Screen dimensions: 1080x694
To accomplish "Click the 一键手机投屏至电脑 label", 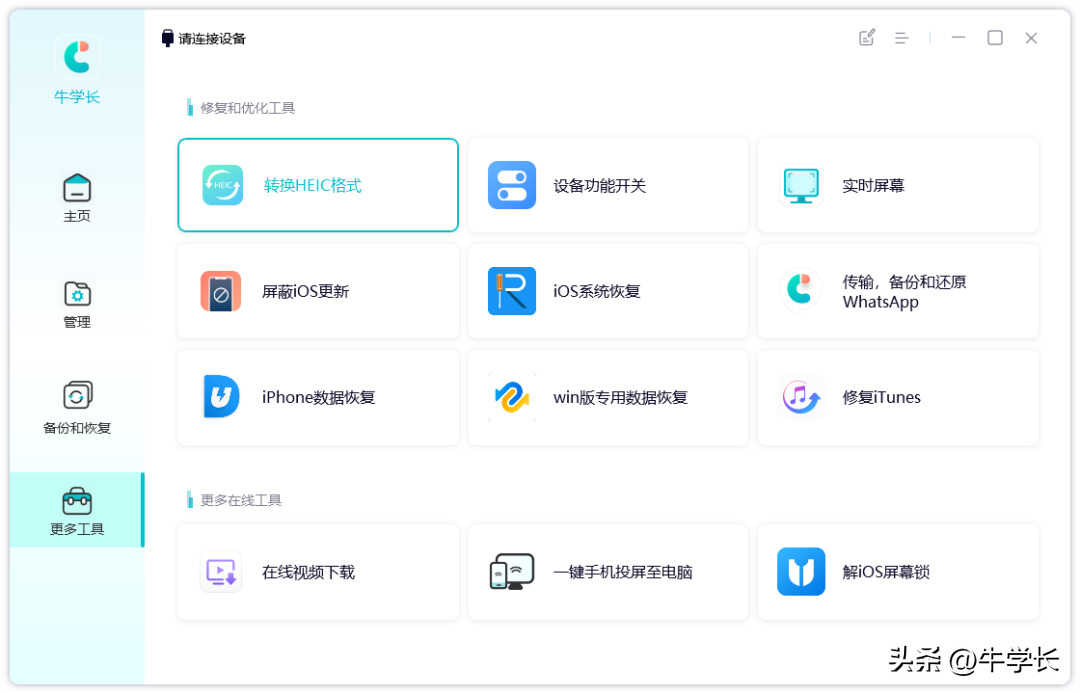I will coord(623,572).
